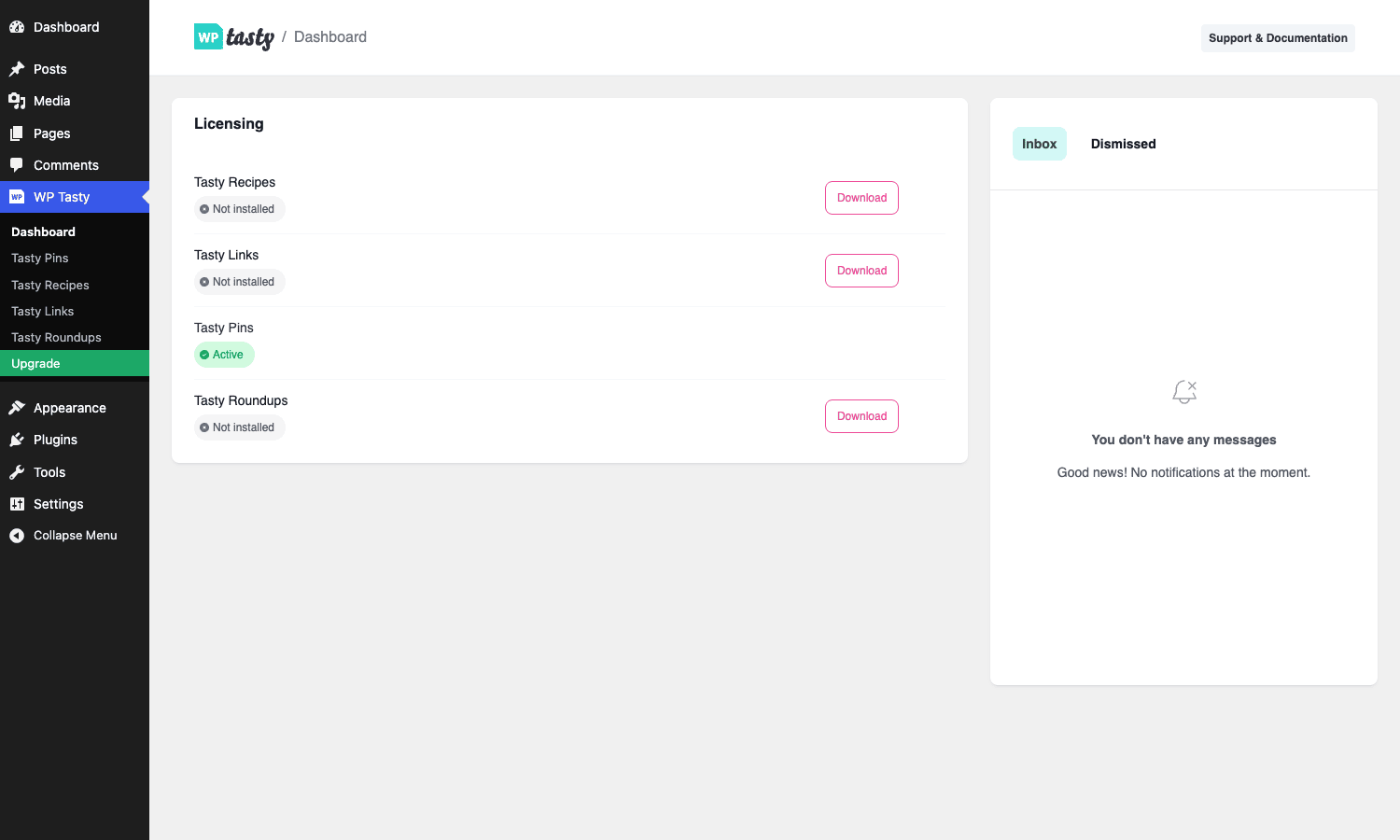
Task: Click Not installed badge under Tasty Links
Action: click(240, 282)
